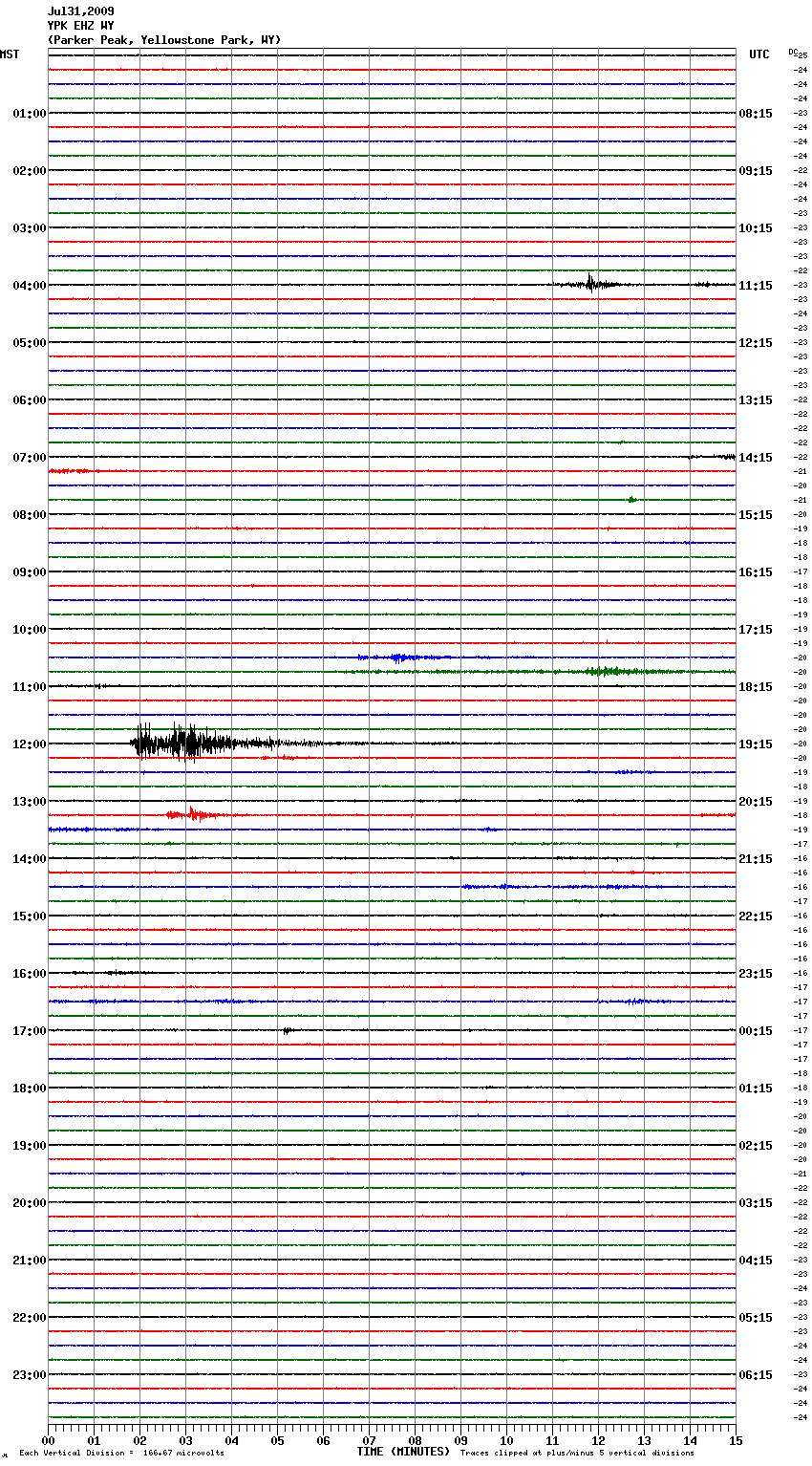Click the Traces clipped footnote text
The width and height of the screenshot is (812, 1466).
click(577, 1454)
